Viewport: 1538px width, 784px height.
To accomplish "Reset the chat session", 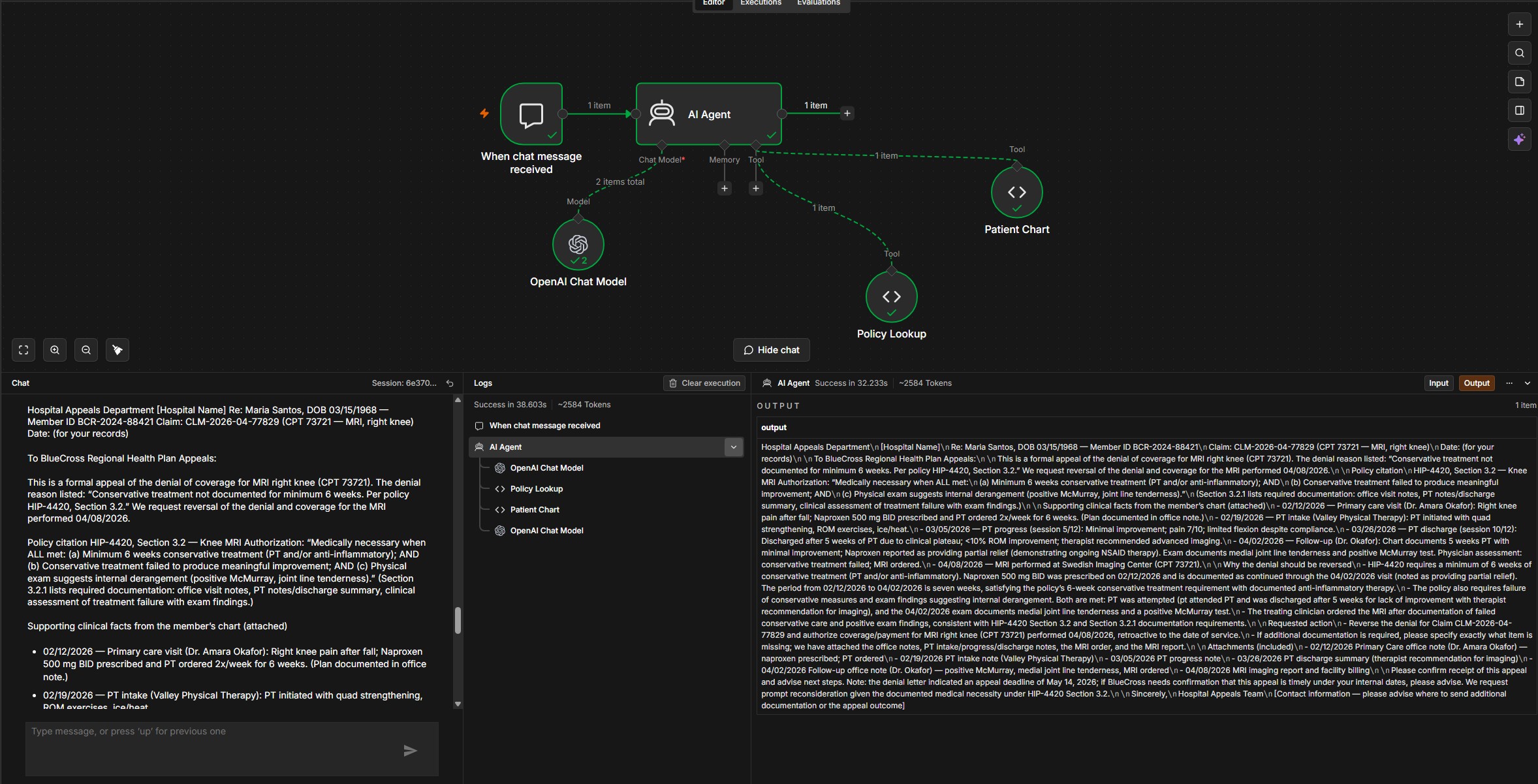I will [x=450, y=383].
